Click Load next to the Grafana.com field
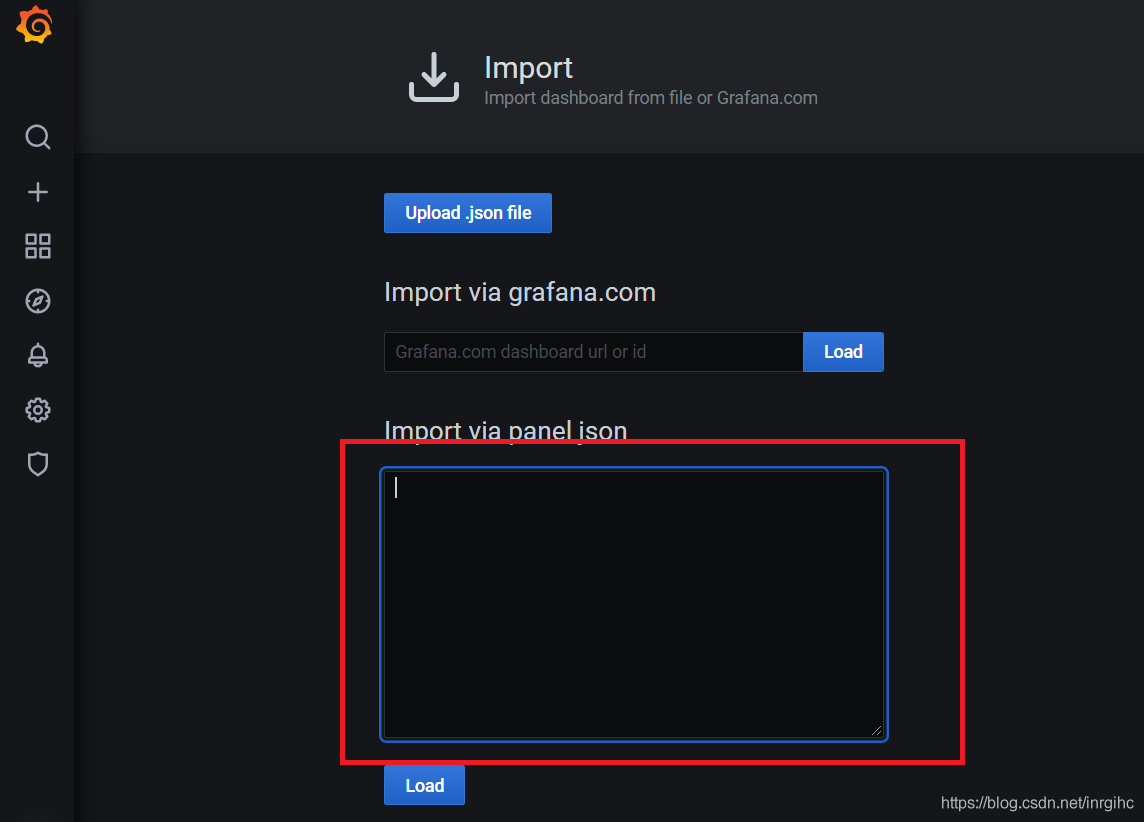The height and width of the screenshot is (822, 1144). tap(843, 352)
